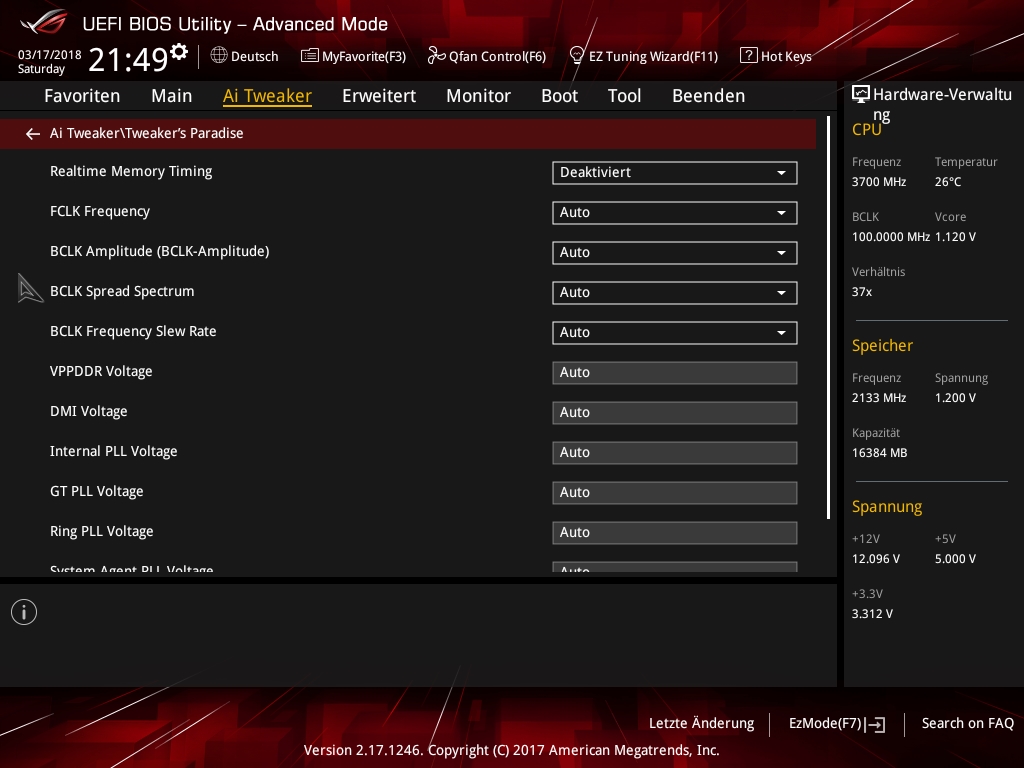Select the VPPDDR Voltage label
The height and width of the screenshot is (768, 1024).
click(101, 371)
